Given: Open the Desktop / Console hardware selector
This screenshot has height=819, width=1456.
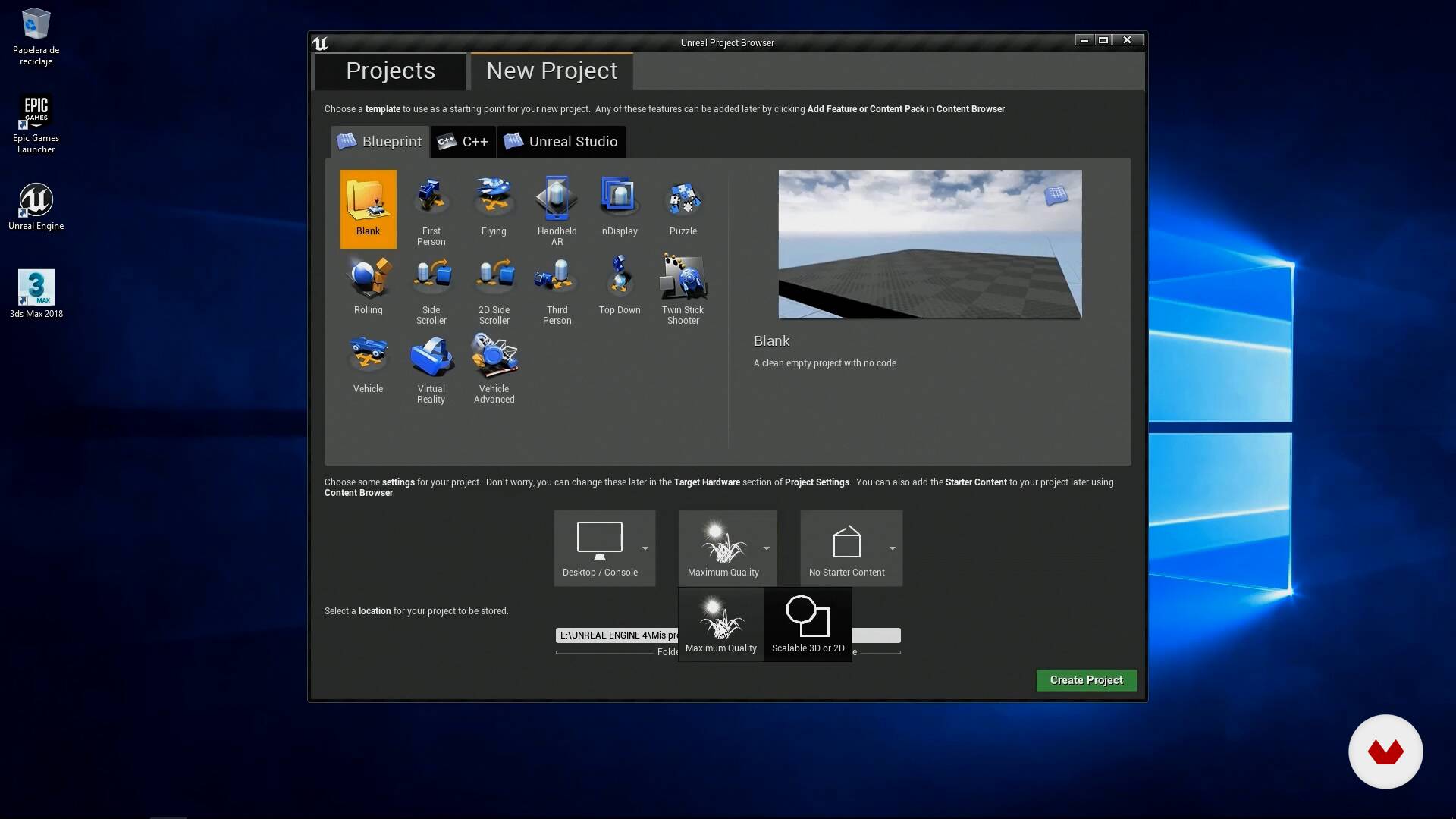Looking at the screenshot, I should (604, 548).
